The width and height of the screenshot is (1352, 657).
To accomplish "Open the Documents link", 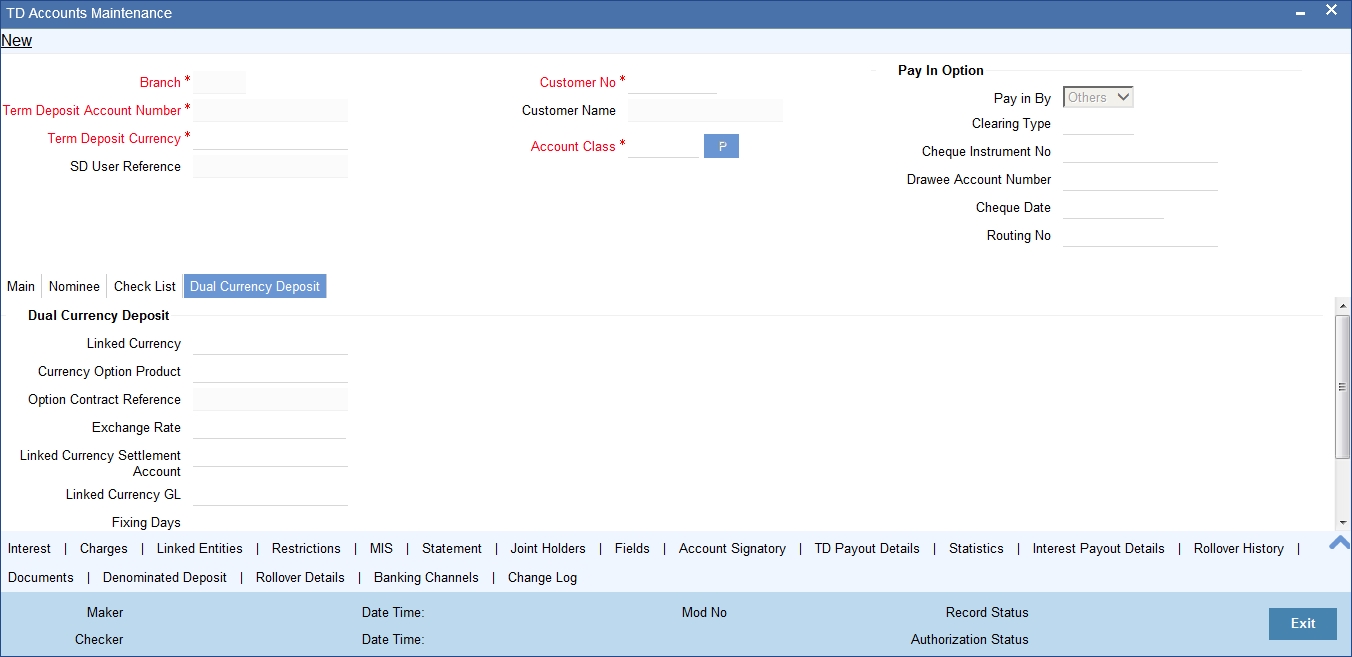I will pyautogui.click(x=41, y=577).
